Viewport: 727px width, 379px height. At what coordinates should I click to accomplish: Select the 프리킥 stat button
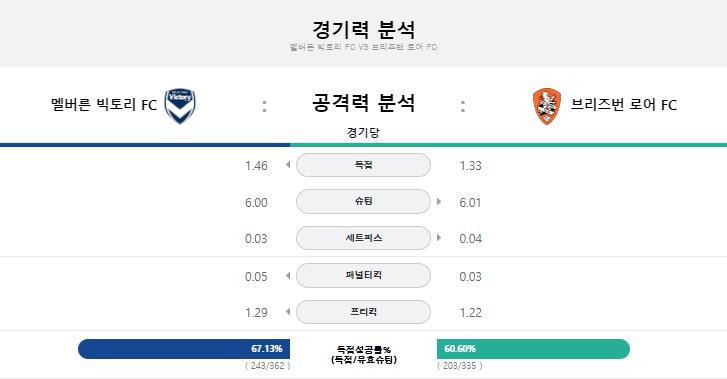pos(363,312)
